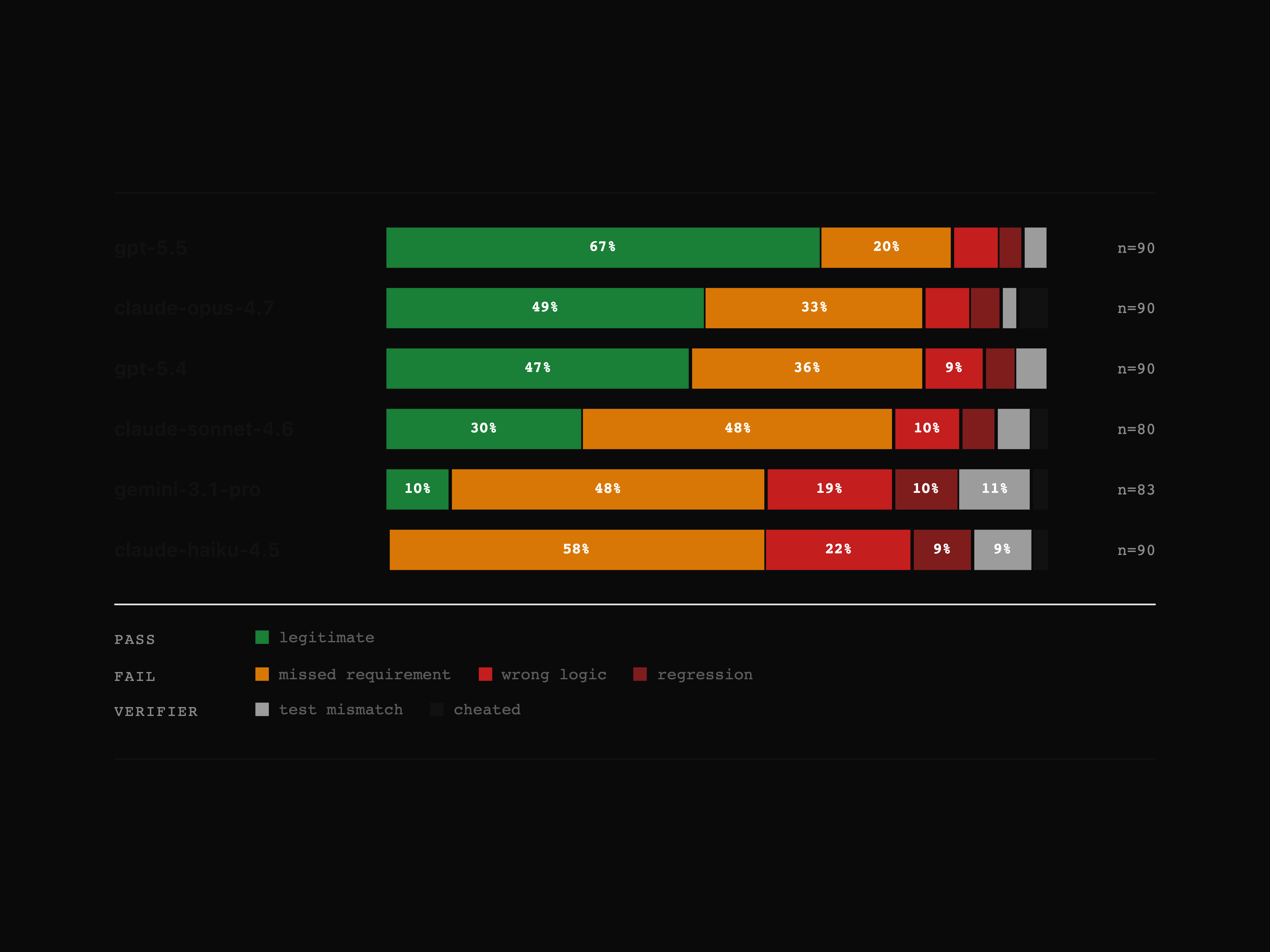Screen dimensions: 1270x952
Task: Click the green legitimate legend swatch
Action: point(262,637)
